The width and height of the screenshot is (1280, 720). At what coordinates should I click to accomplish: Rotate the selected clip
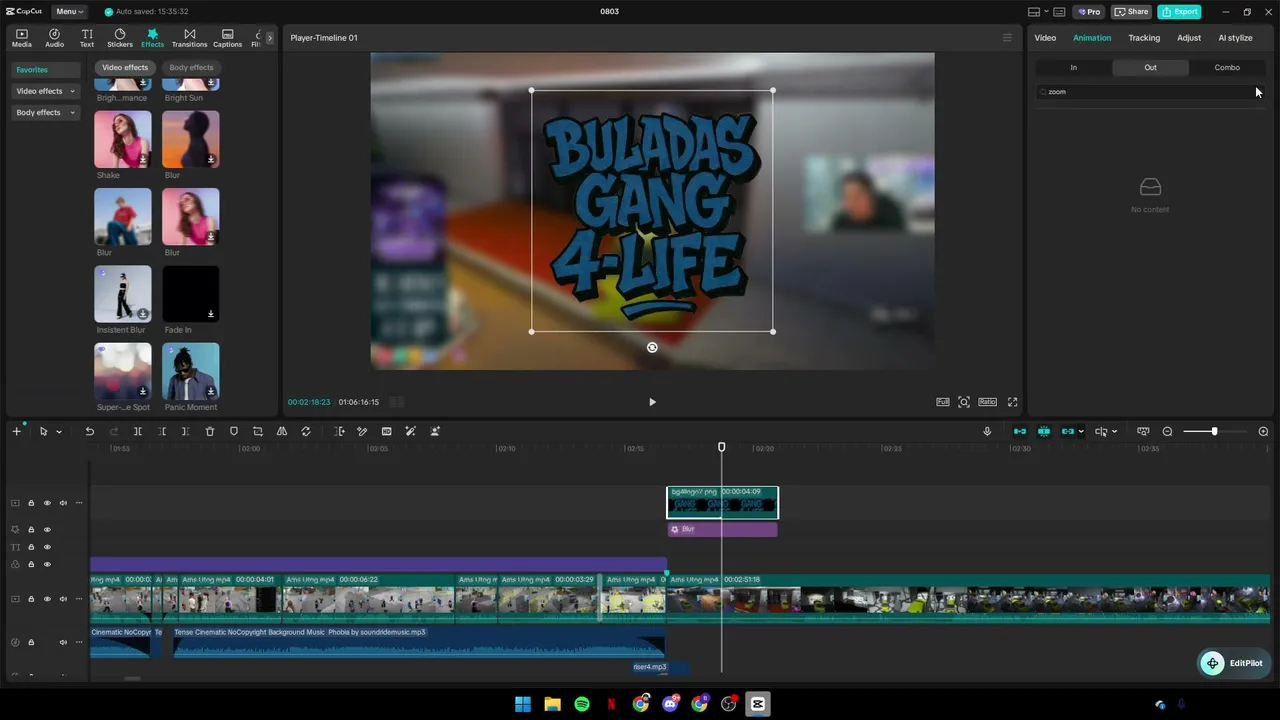(306, 432)
